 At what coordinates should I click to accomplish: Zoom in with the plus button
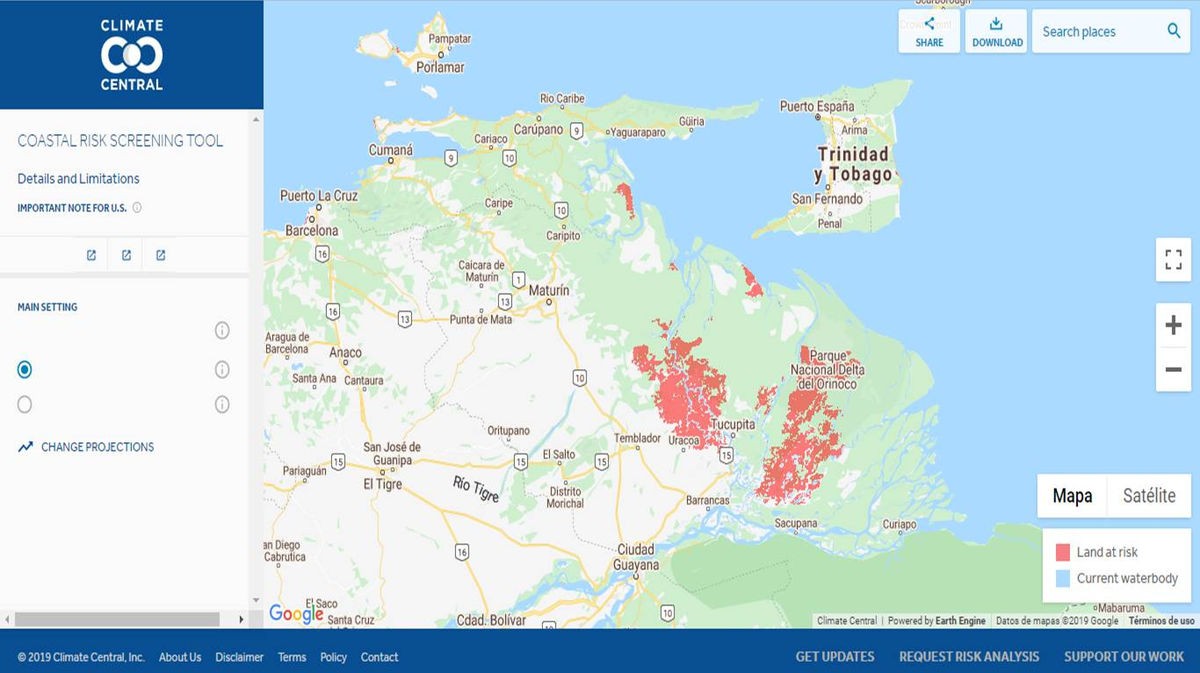pos(1173,325)
